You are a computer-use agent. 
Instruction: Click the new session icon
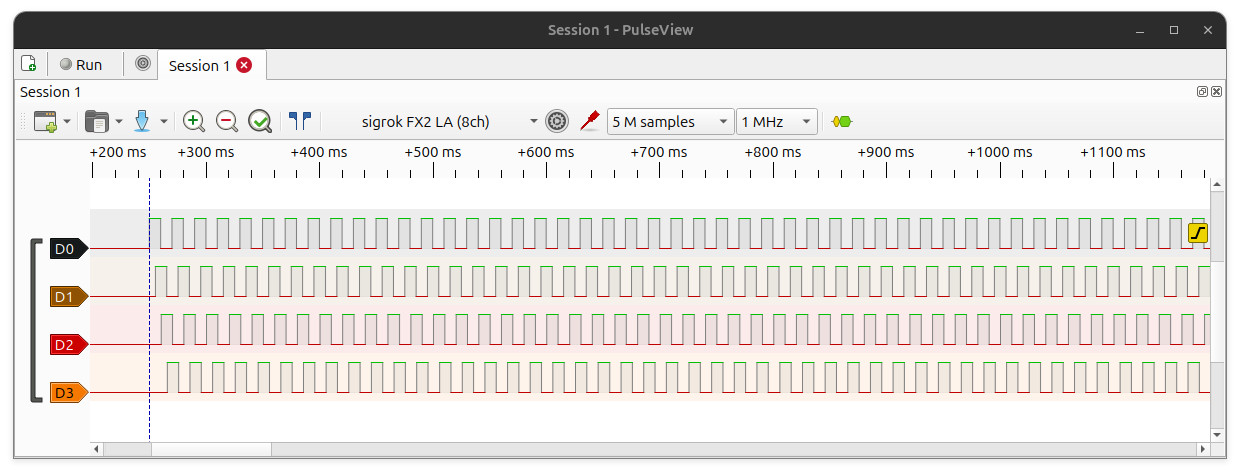(29, 64)
